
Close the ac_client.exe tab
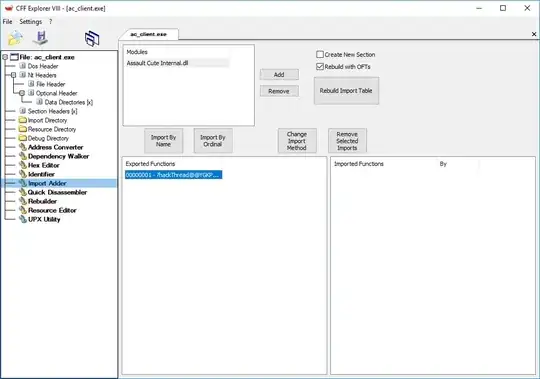point(534,34)
